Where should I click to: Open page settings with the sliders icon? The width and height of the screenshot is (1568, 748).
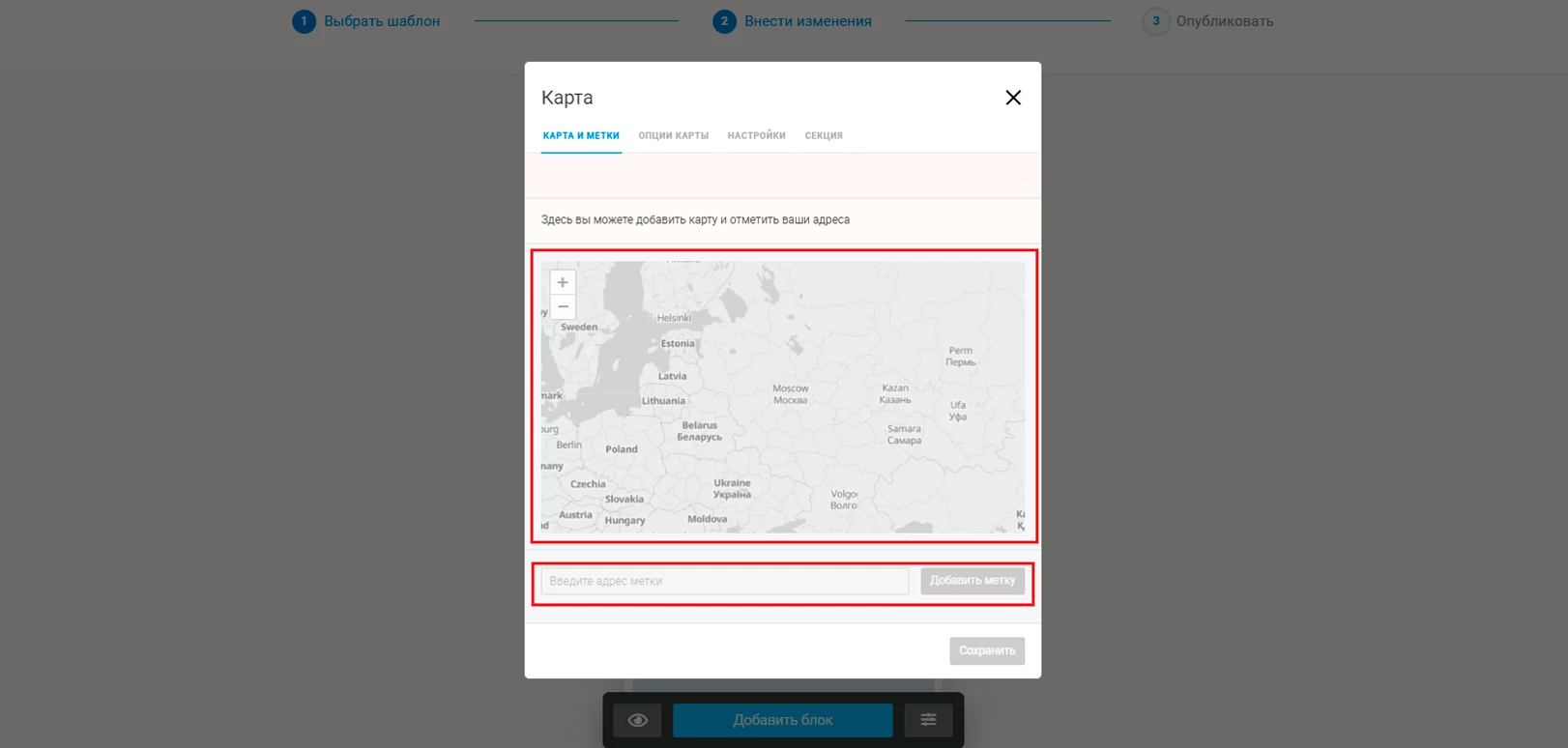(928, 720)
